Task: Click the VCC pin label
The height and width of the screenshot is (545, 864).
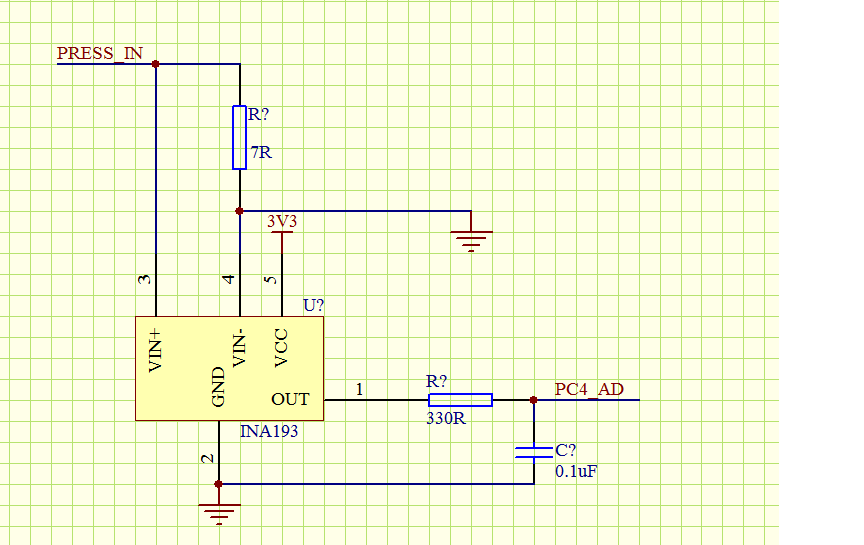Action: [x=281, y=348]
